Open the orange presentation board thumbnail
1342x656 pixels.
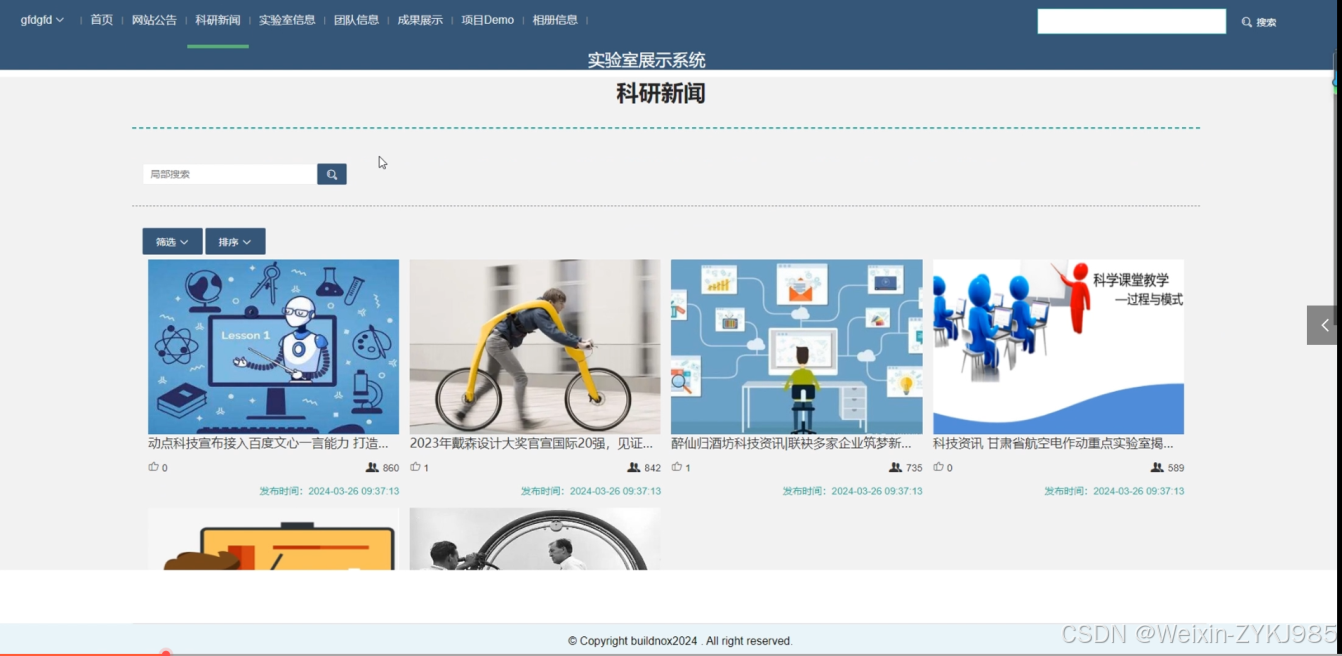click(273, 539)
